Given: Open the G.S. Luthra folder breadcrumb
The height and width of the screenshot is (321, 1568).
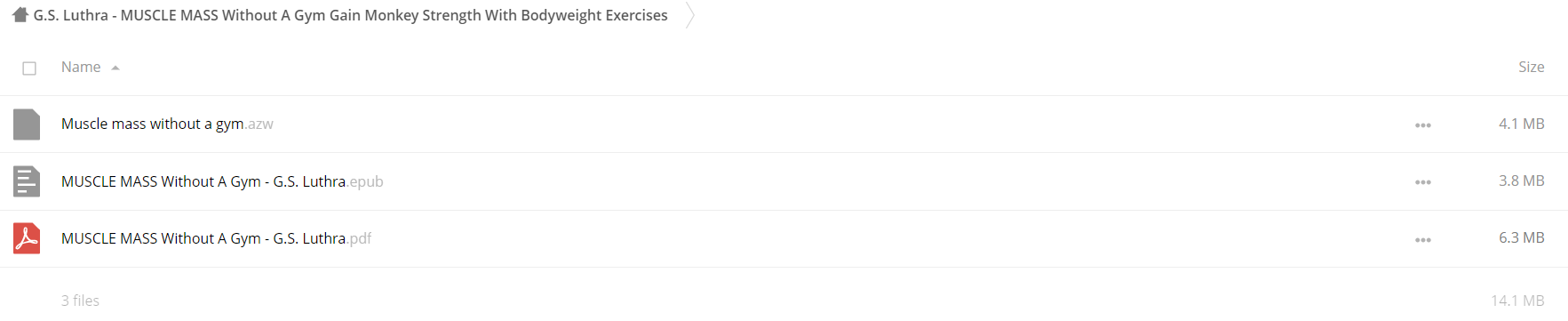Looking at the screenshot, I should point(350,15).
